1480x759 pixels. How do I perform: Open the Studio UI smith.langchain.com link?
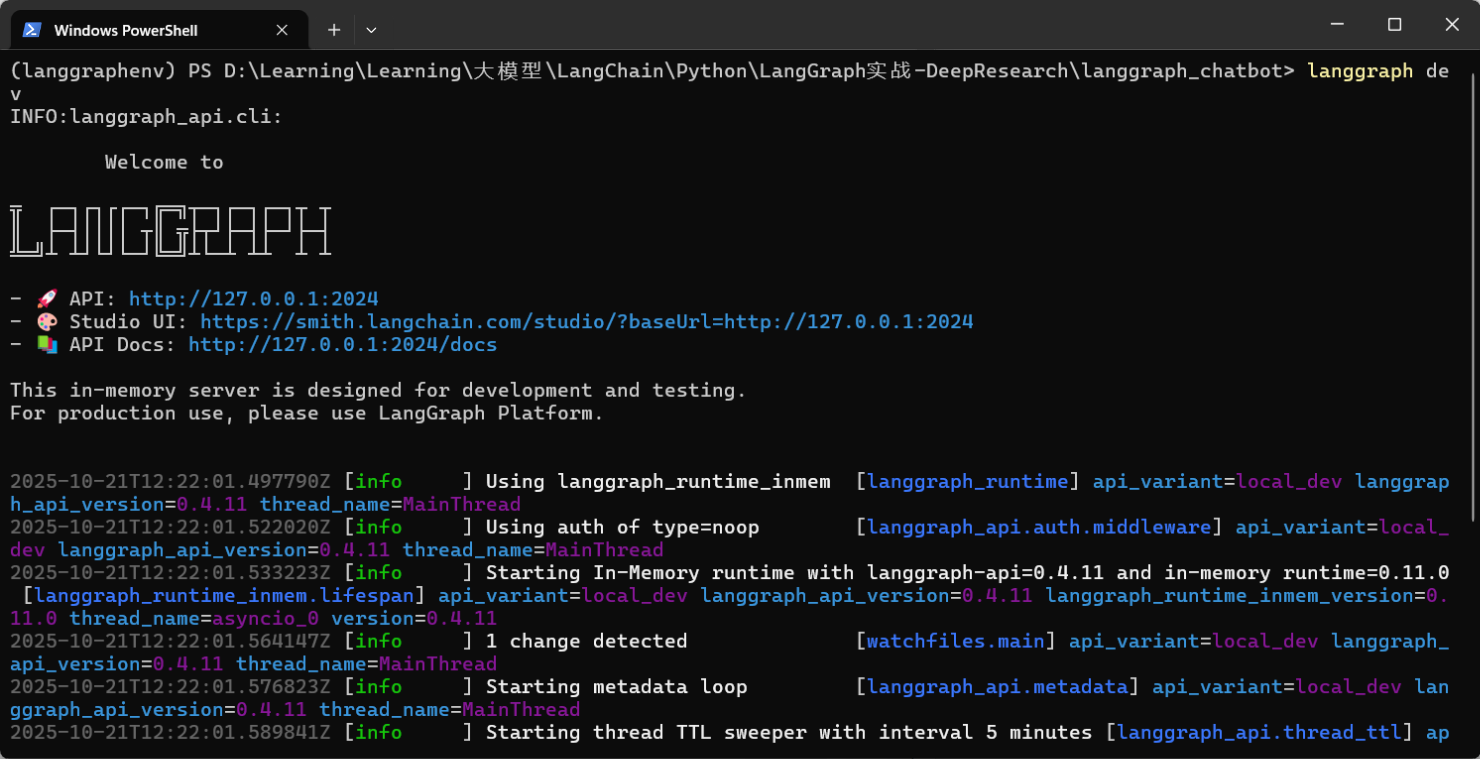pyautogui.click(x=587, y=321)
